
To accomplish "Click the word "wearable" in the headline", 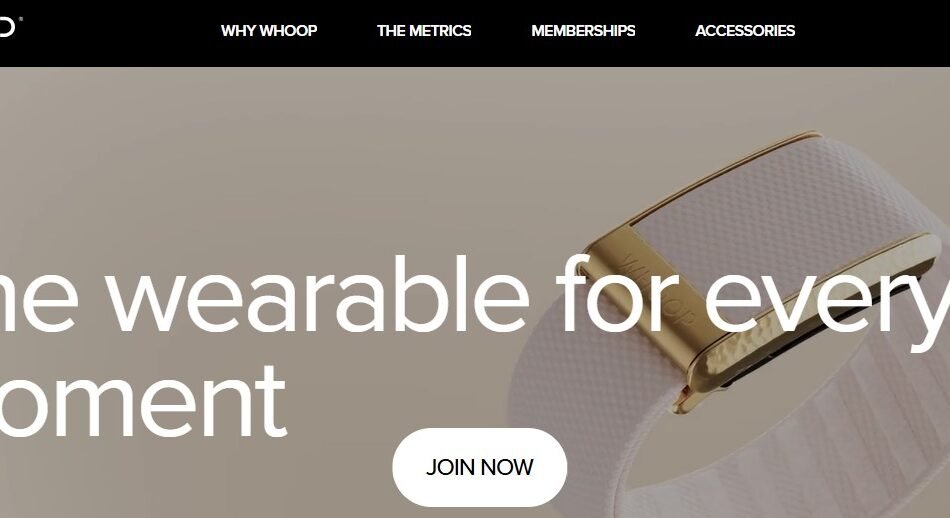I will pyautogui.click(x=317, y=294).
